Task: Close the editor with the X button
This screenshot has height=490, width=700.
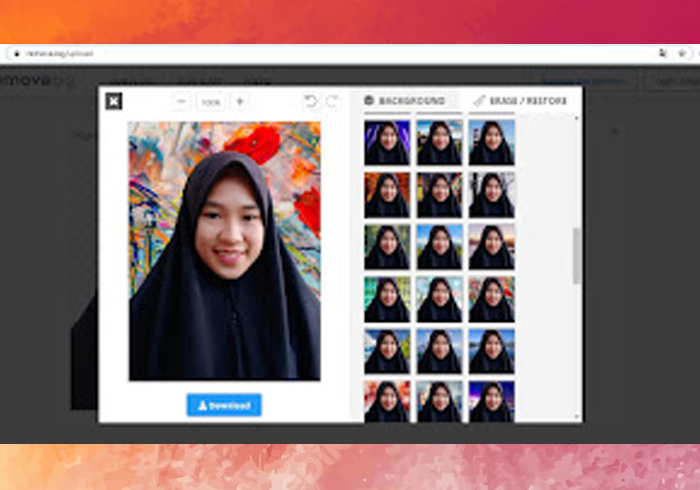Action: pyautogui.click(x=114, y=101)
